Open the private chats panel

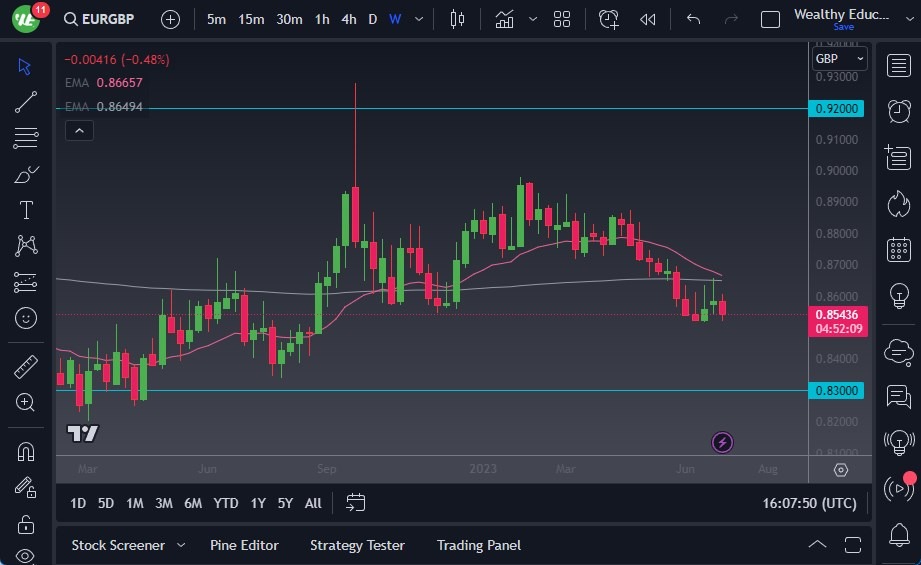[x=899, y=396]
